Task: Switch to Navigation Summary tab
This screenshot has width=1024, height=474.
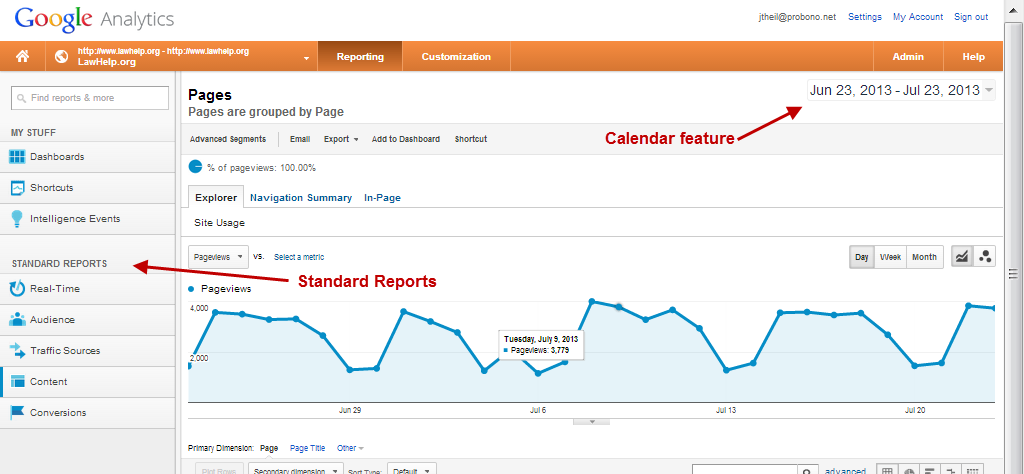Action: tap(301, 197)
